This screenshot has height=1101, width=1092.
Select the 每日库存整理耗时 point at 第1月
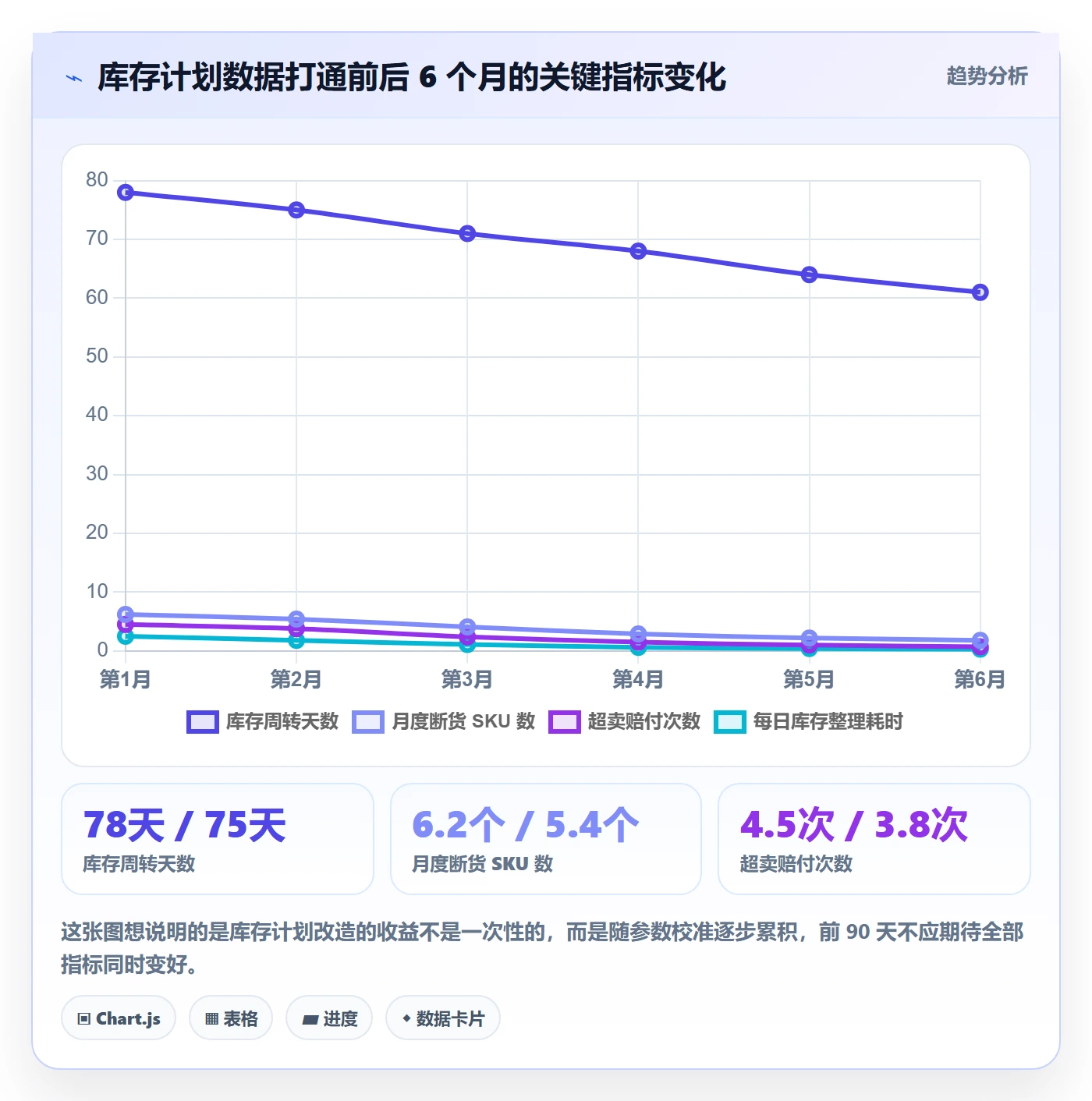tap(126, 636)
